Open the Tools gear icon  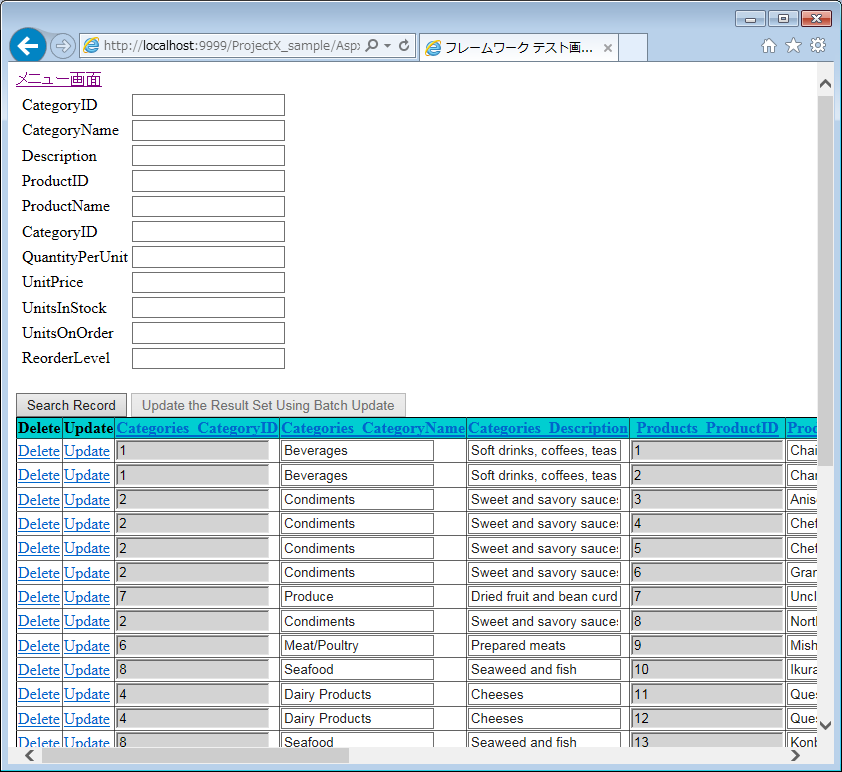tap(817, 46)
